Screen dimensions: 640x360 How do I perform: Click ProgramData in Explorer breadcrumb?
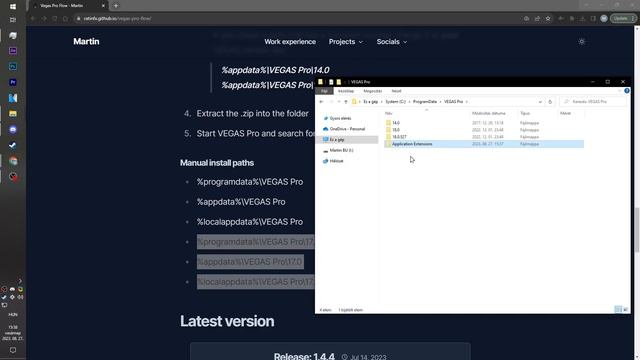coord(424,102)
